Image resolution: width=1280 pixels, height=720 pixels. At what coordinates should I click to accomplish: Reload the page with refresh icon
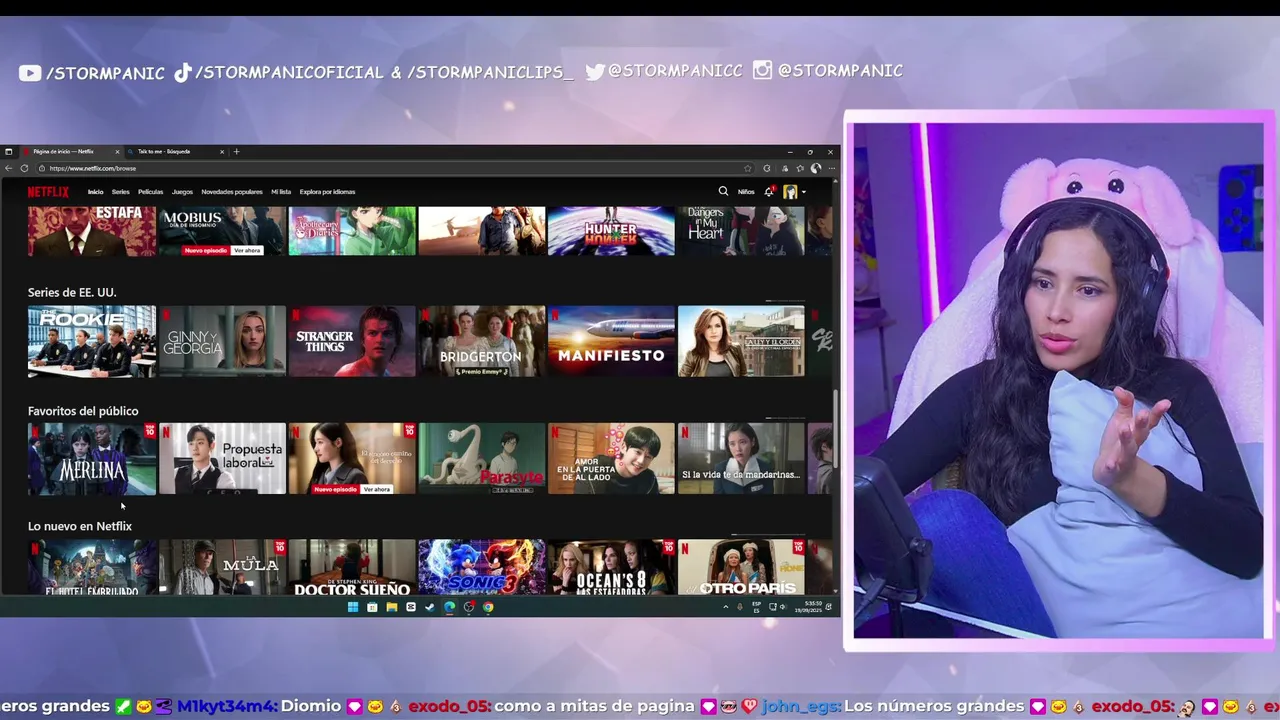coord(24,168)
